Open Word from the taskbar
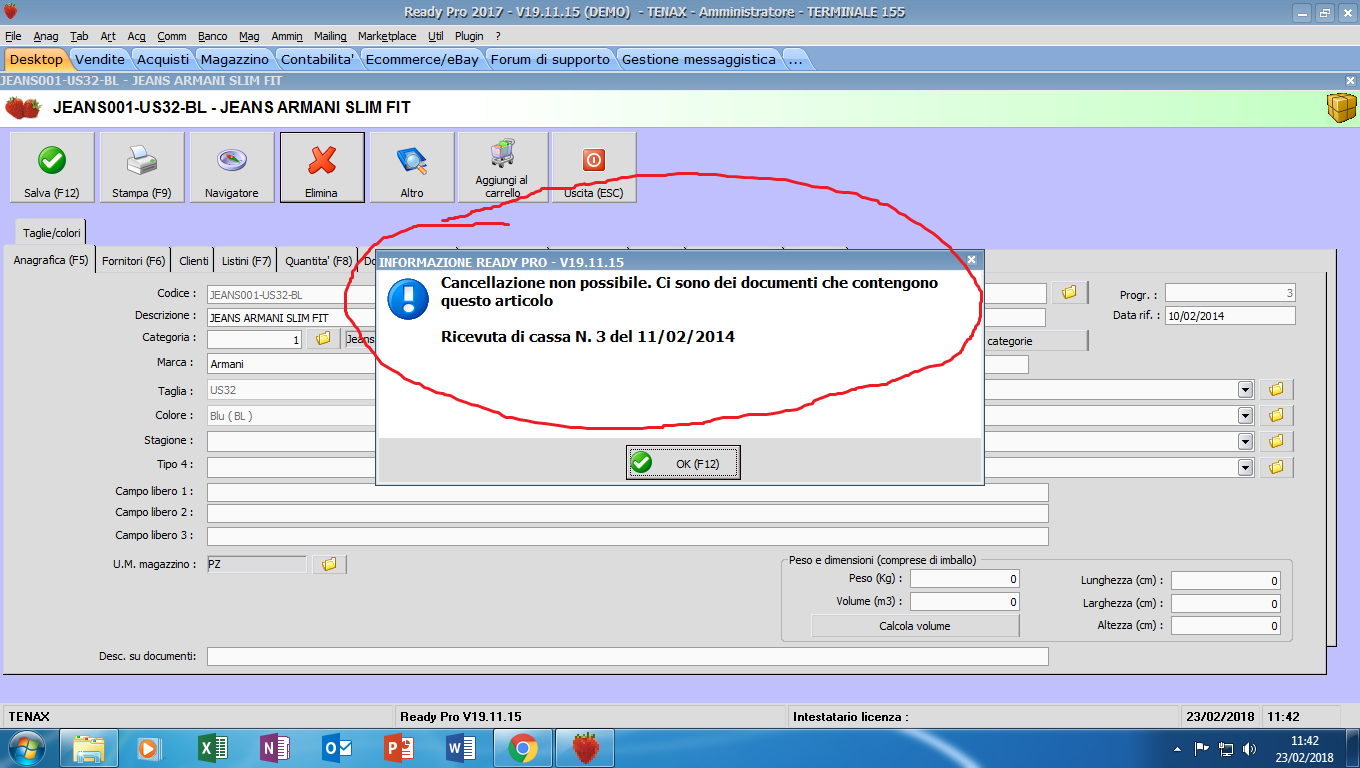The image size is (1360, 768). click(461, 748)
